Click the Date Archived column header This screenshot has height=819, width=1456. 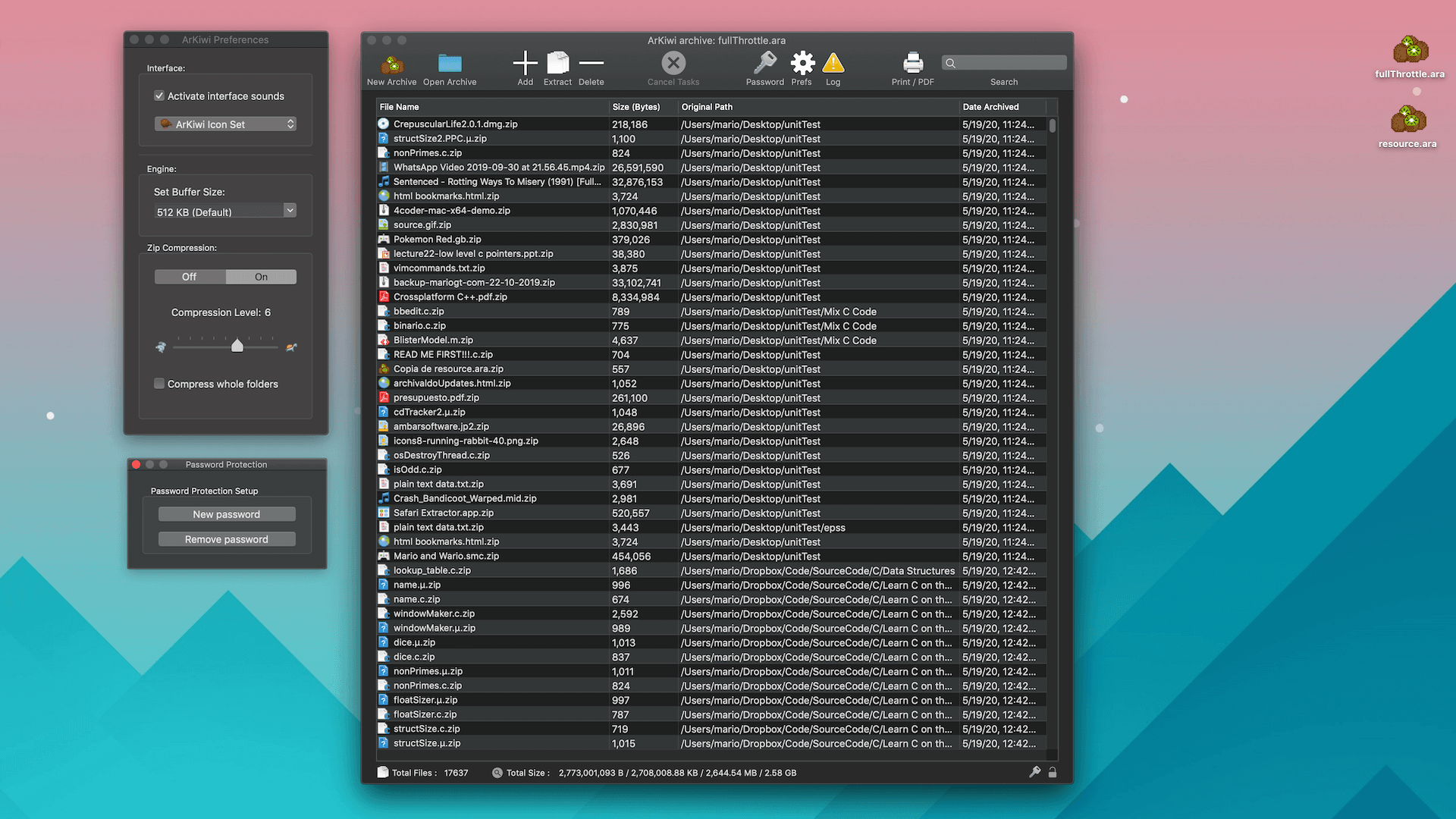[990, 107]
